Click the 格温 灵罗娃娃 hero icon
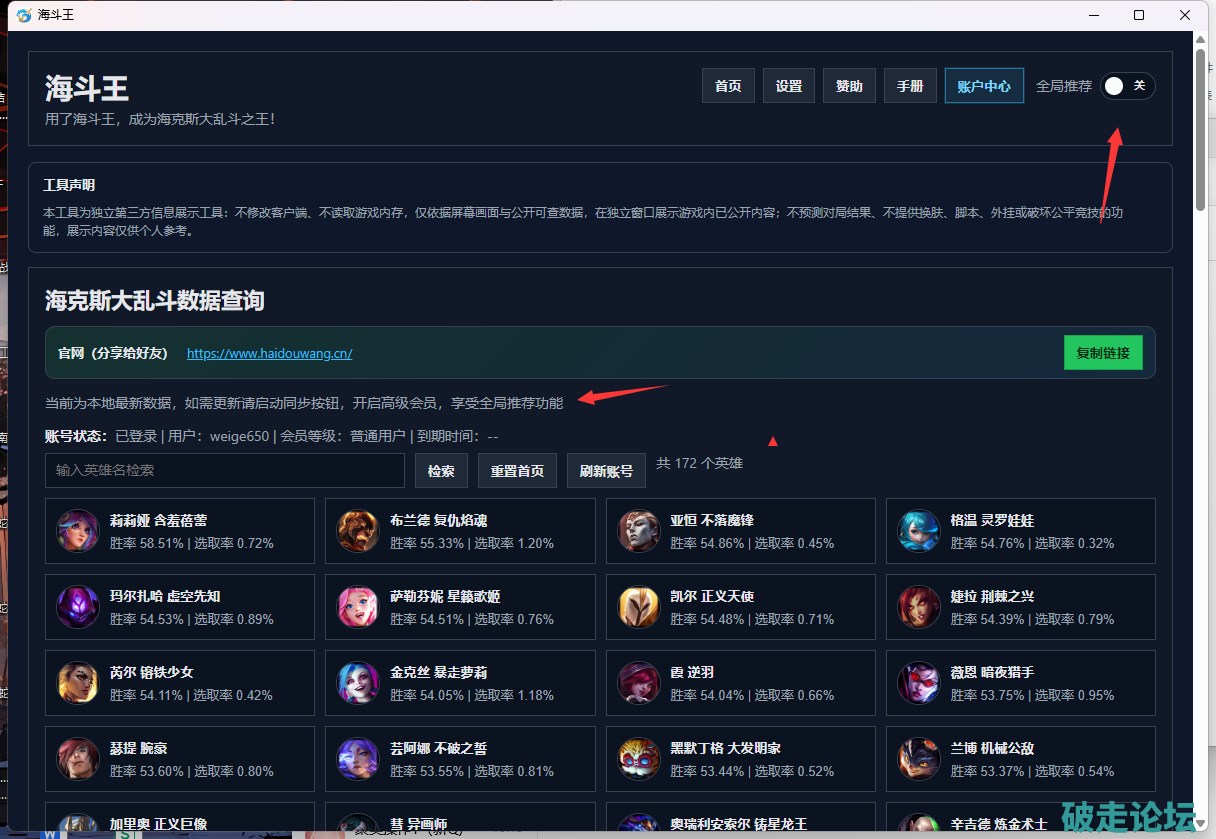 [919, 531]
